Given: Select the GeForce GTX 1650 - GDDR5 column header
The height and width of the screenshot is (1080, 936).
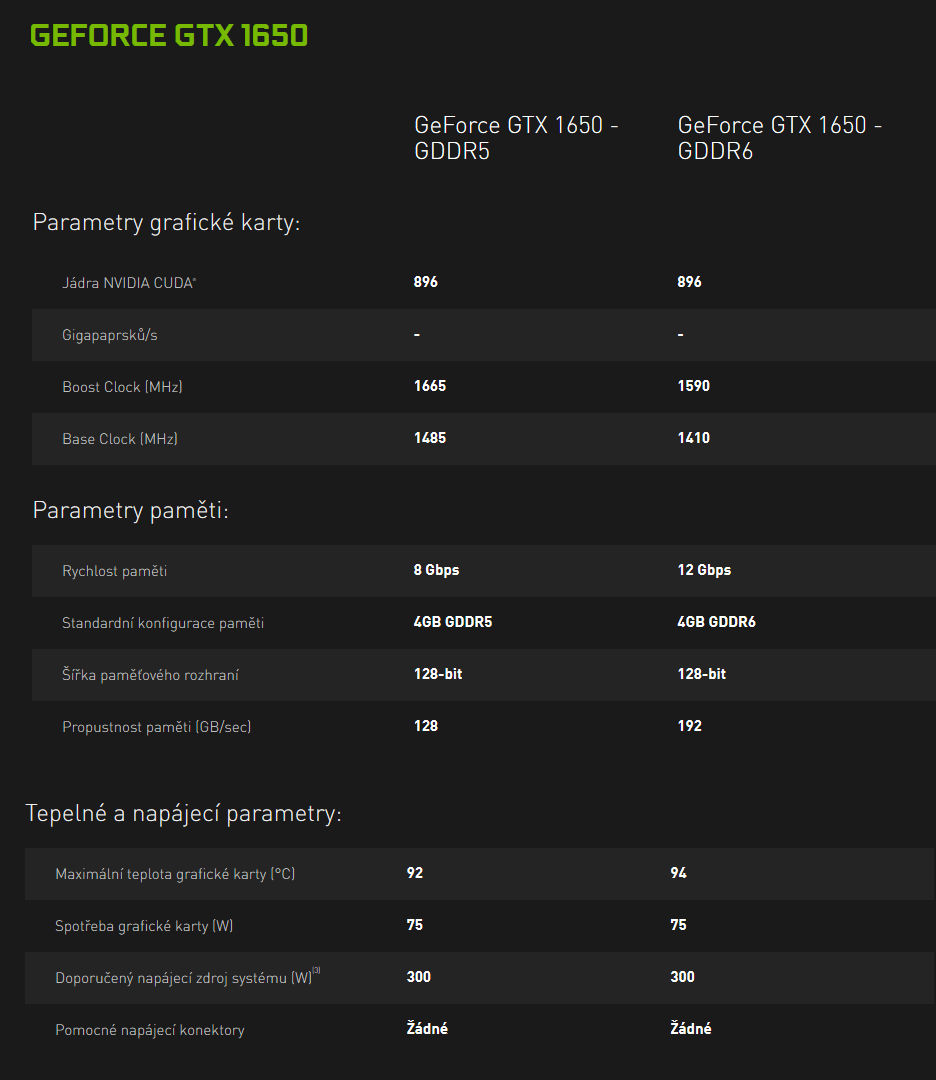Looking at the screenshot, I should tap(516, 138).
